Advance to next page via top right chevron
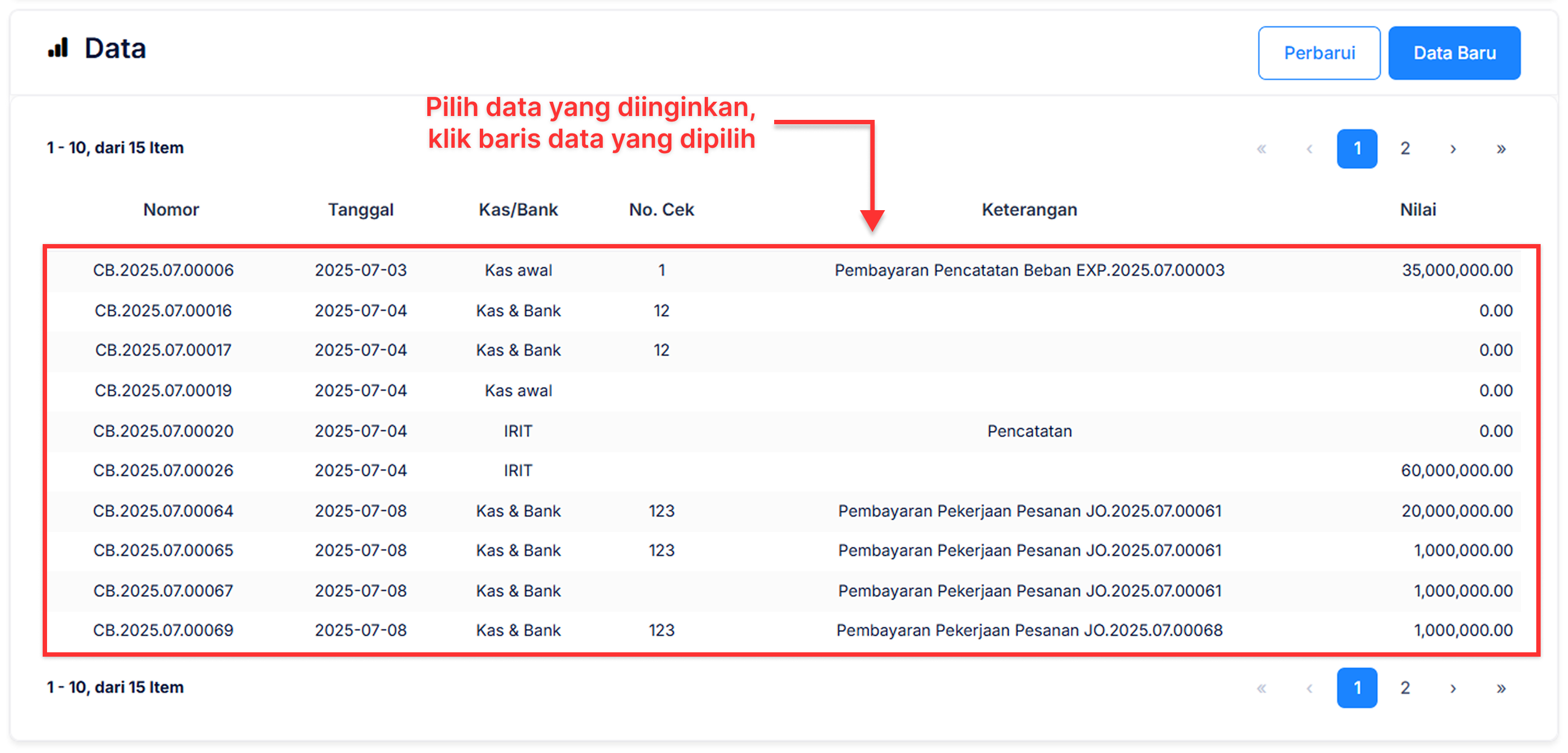This screenshot has width=1568, height=753. pos(1454,148)
